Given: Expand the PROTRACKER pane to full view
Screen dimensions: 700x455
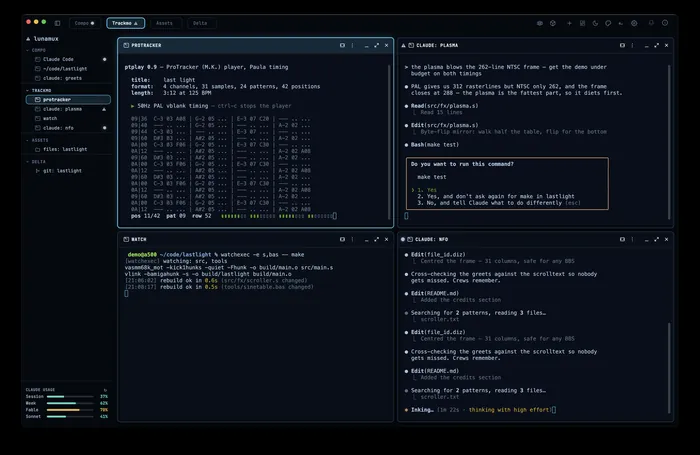Looking at the screenshot, I should (x=376, y=46).
